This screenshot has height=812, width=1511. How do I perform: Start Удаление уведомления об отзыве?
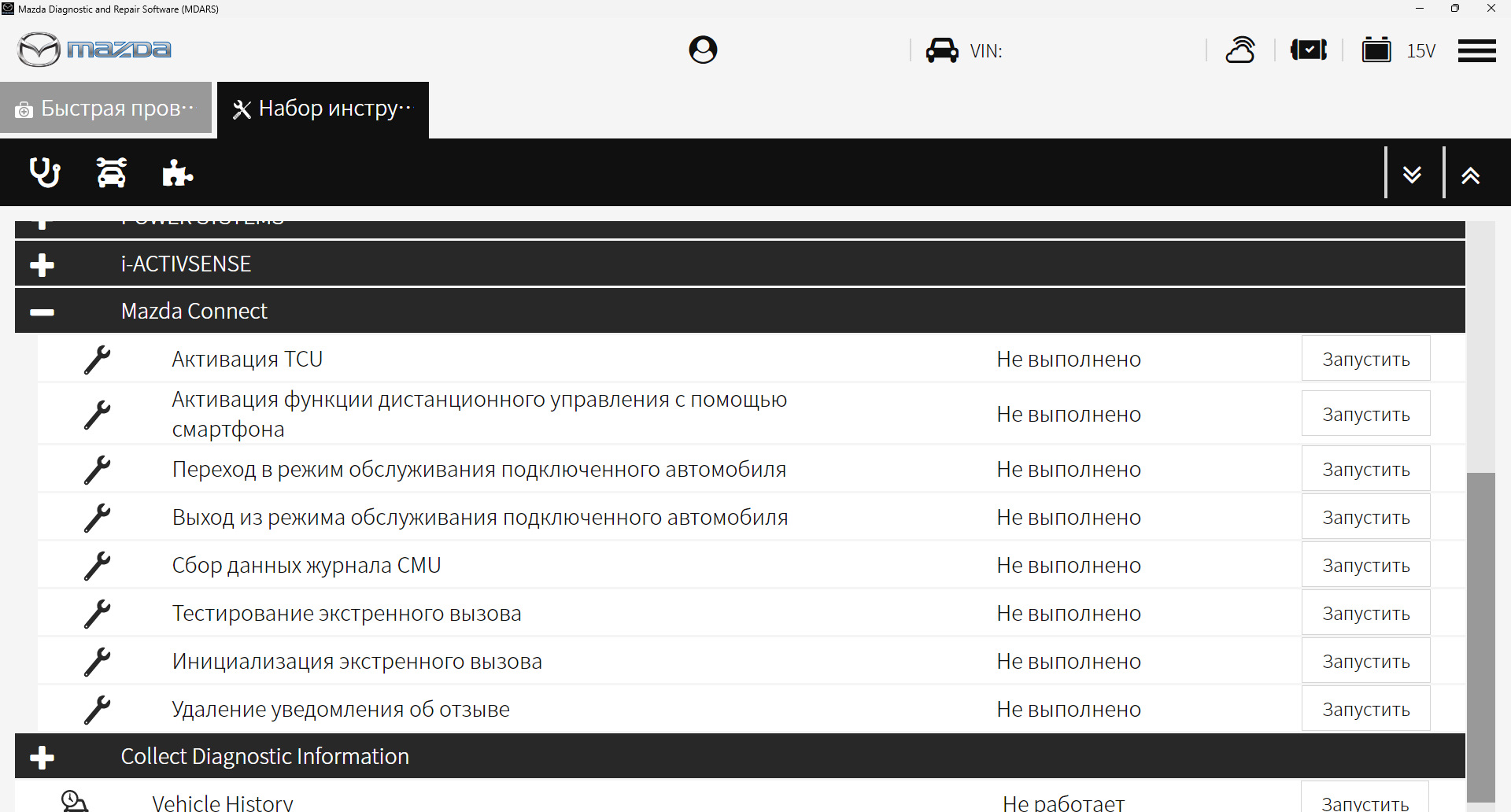[1365, 709]
